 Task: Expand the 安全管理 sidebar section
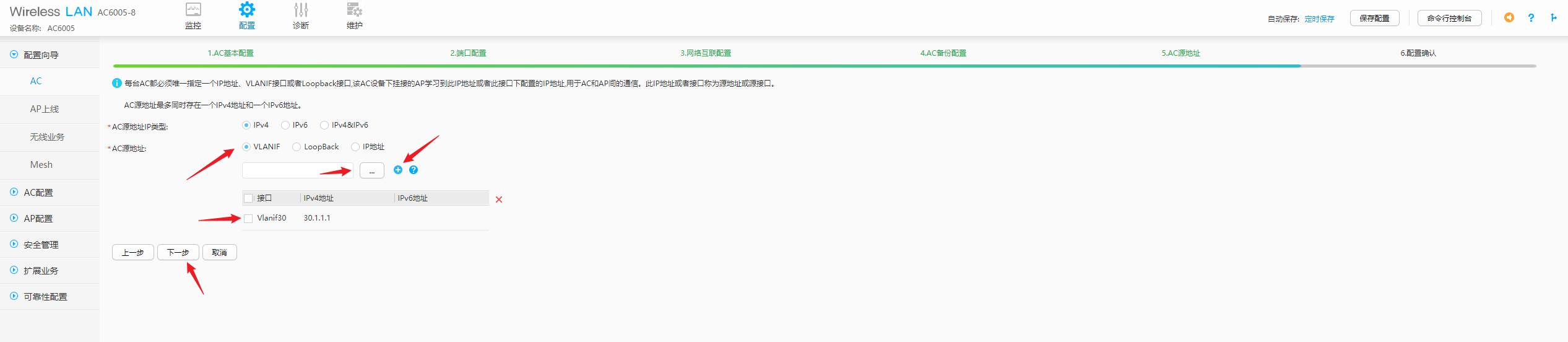tap(41, 245)
